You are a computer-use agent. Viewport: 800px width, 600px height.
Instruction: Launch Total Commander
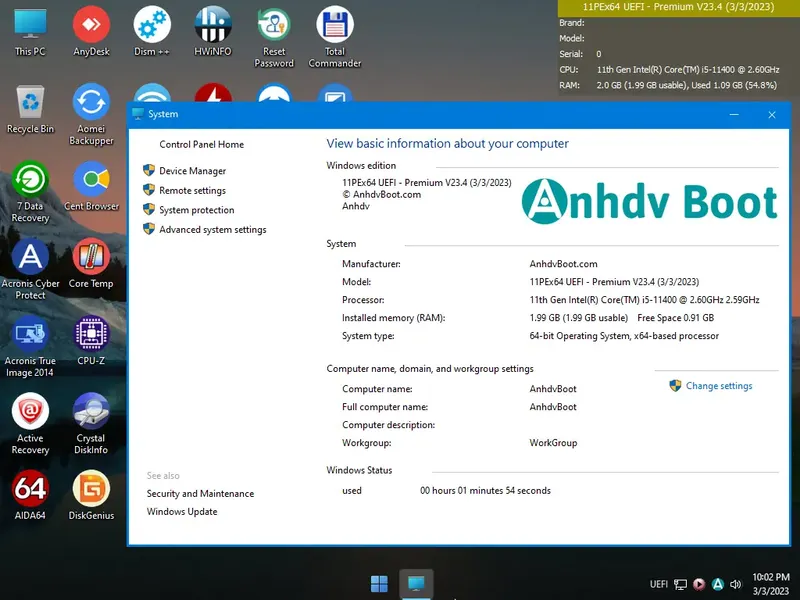click(334, 27)
